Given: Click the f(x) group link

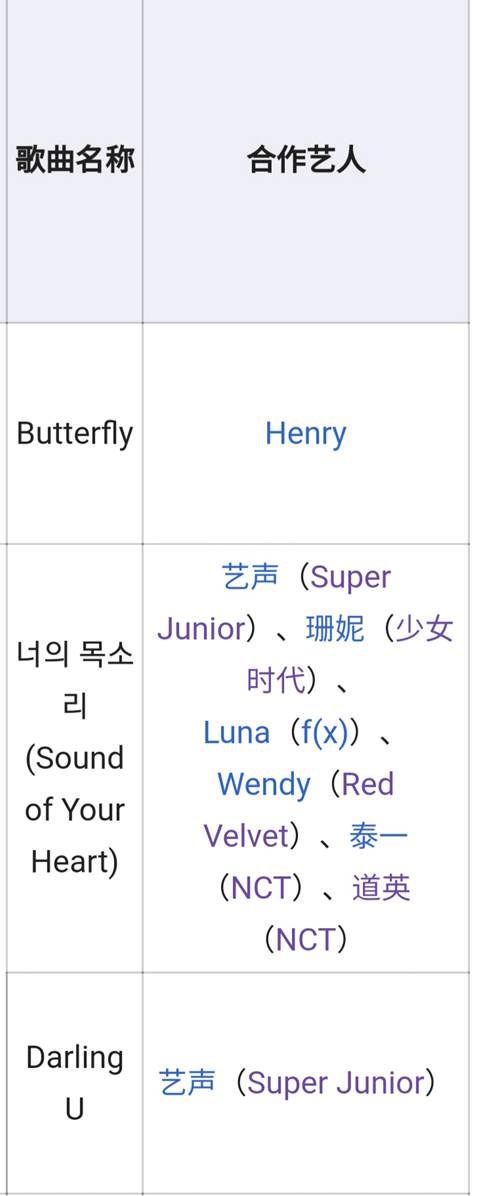Looking at the screenshot, I should tap(325, 733).
